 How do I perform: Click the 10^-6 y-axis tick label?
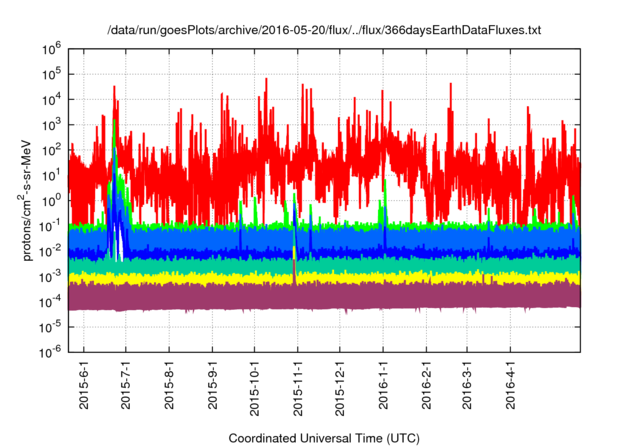(50, 352)
